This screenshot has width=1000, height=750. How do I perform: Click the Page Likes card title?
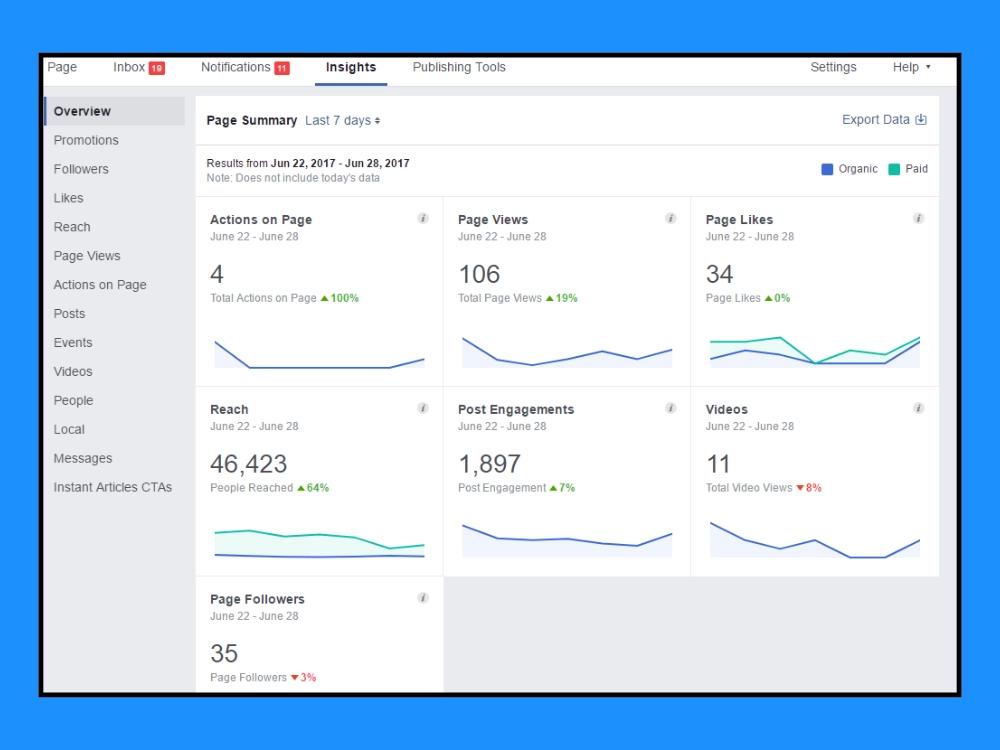[x=739, y=219]
